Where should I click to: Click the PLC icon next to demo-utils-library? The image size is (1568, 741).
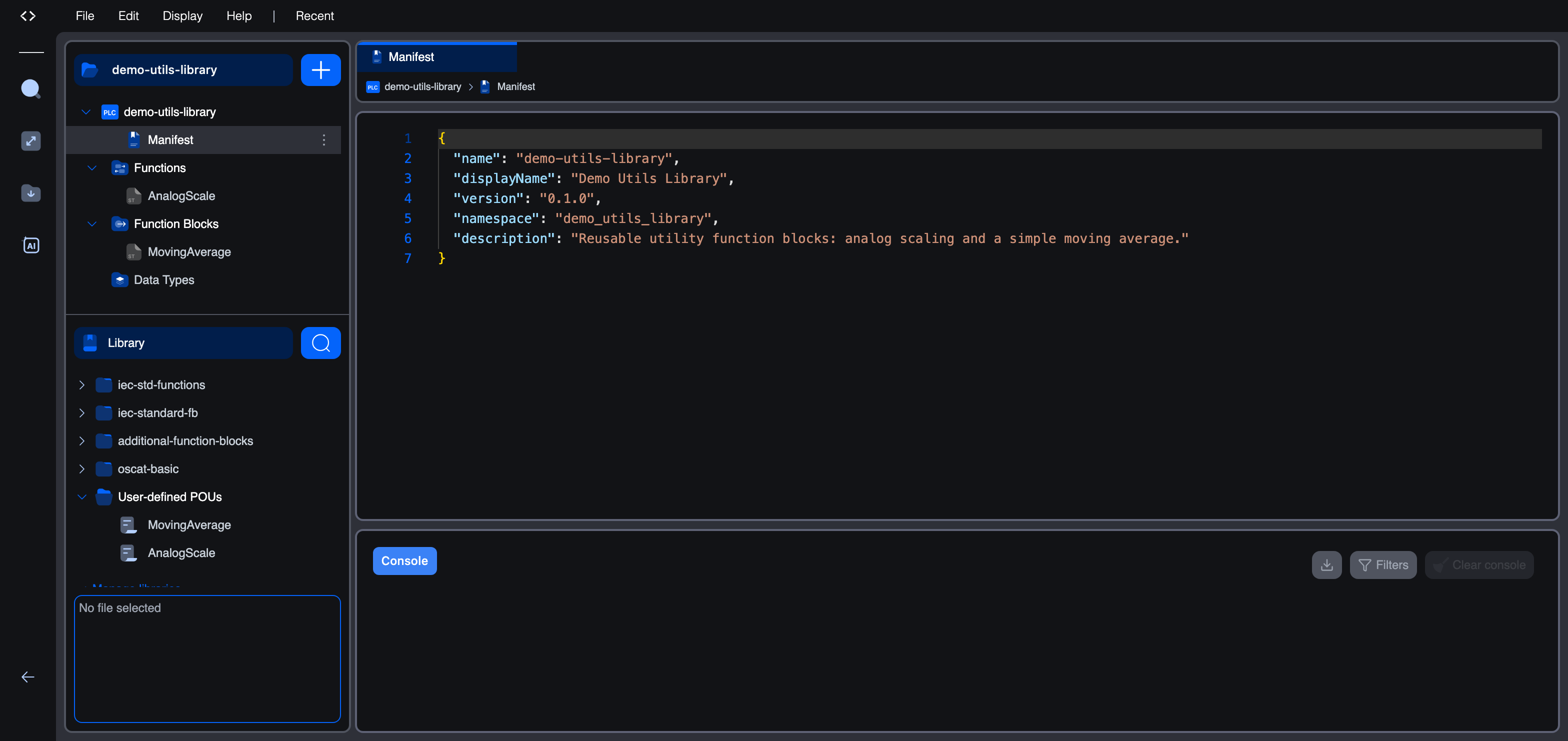[109, 112]
